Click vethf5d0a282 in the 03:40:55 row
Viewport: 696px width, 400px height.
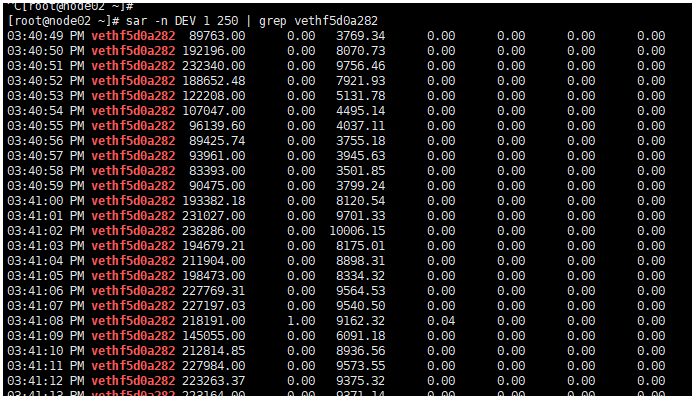[133, 126]
